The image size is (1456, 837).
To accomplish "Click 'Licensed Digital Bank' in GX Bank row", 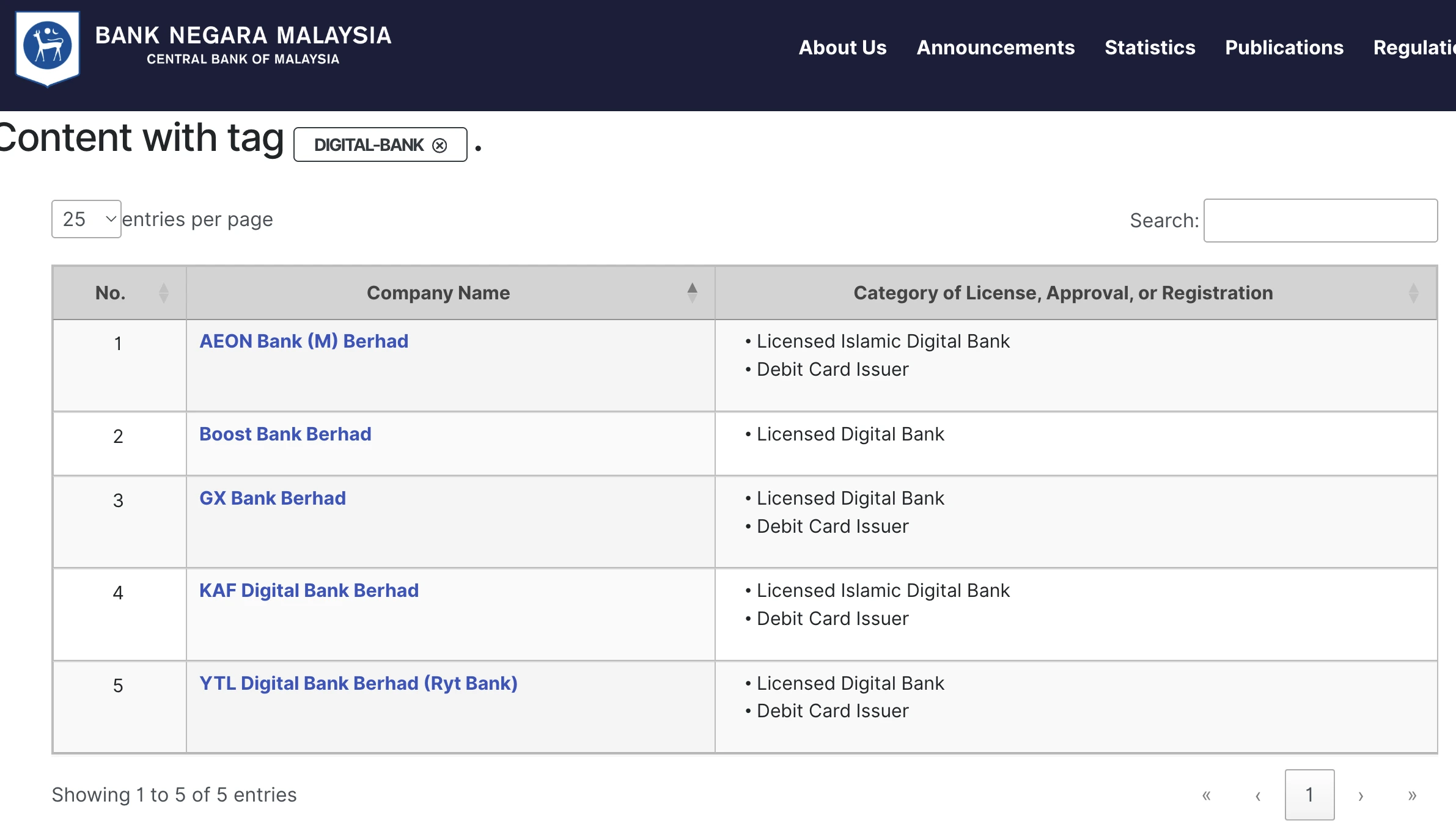I will tap(850, 498).
